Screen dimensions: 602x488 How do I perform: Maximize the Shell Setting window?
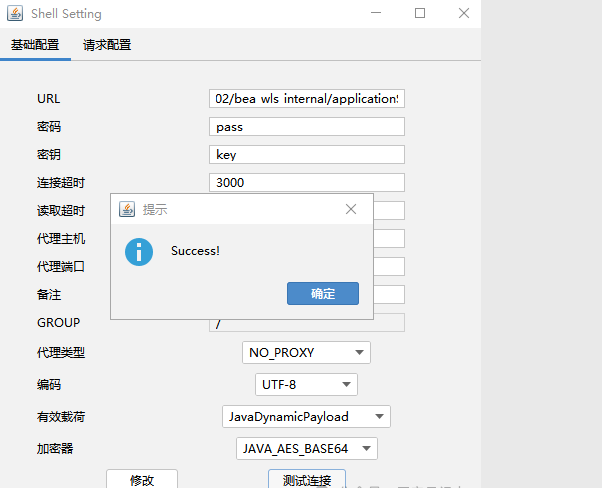(420, 13)
